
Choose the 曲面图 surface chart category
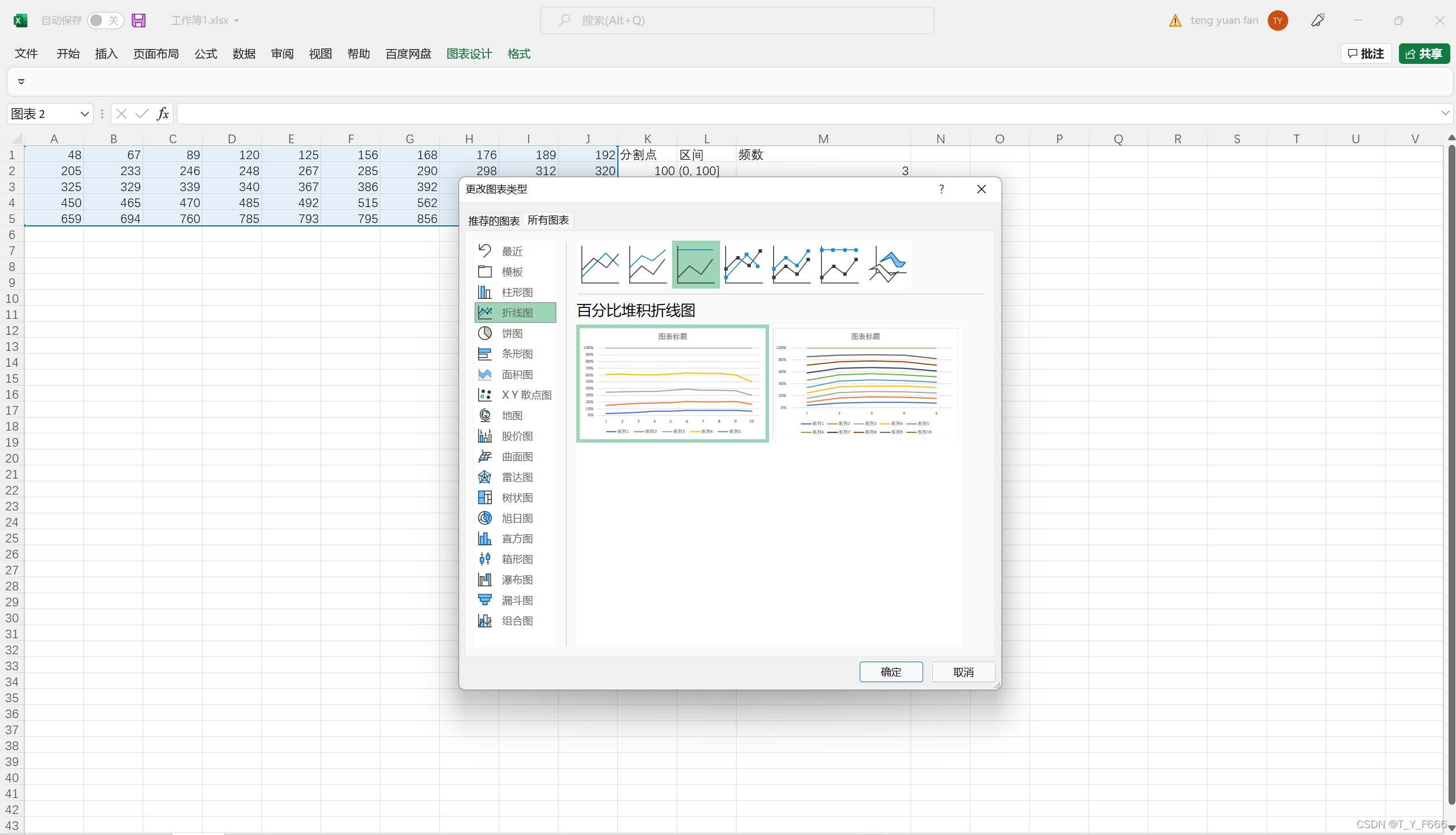click(x=515, y=456)
